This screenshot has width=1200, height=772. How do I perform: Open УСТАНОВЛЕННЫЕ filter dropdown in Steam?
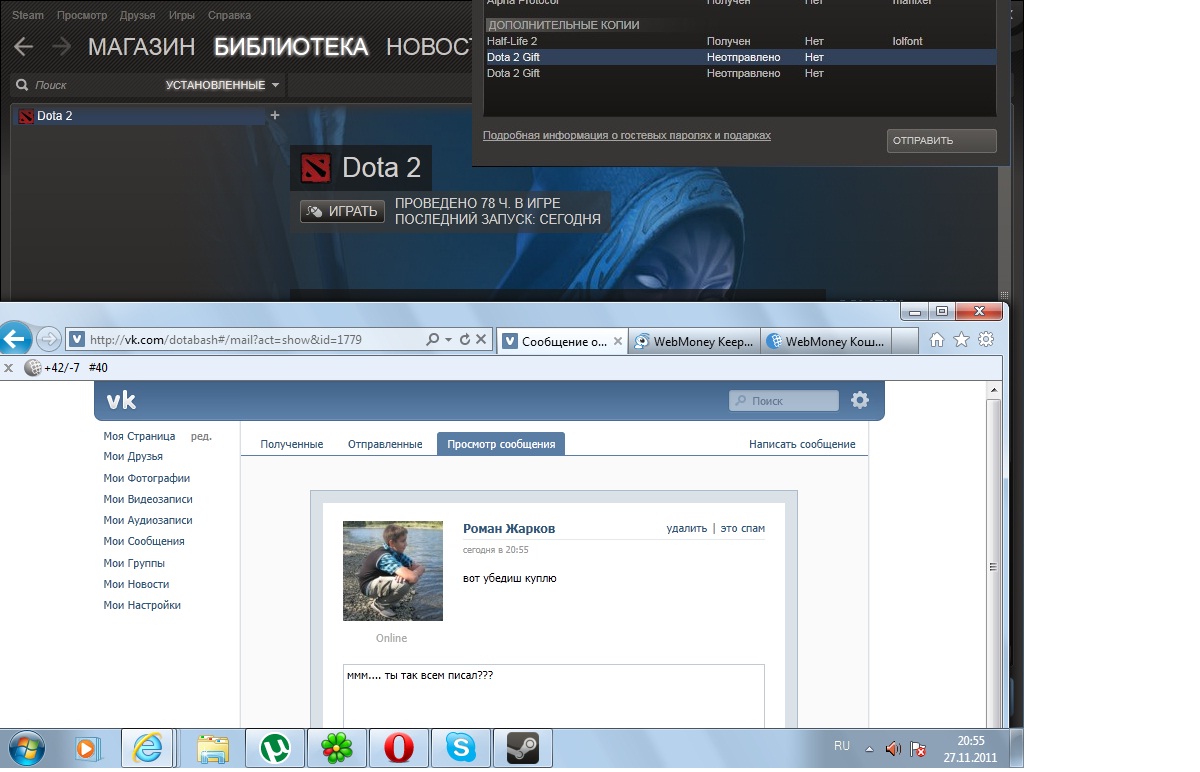click(223, 85)
